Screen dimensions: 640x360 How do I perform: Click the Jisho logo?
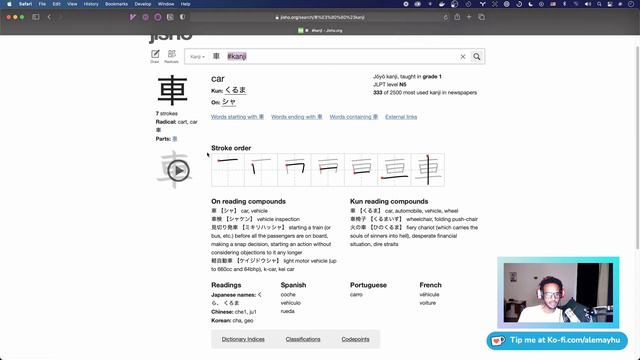(x=171, y=38)
